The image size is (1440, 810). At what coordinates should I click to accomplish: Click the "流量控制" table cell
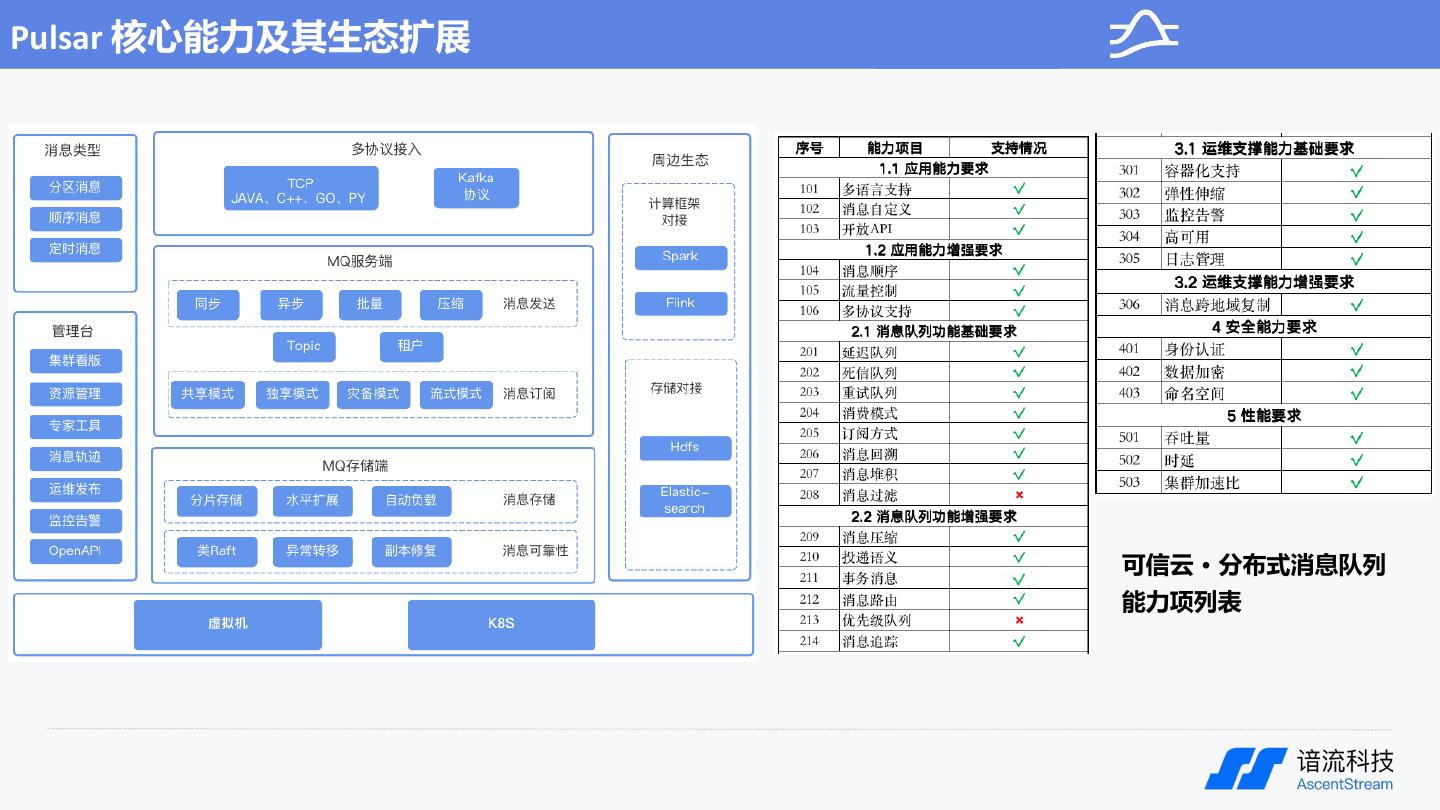coord(894,290)
